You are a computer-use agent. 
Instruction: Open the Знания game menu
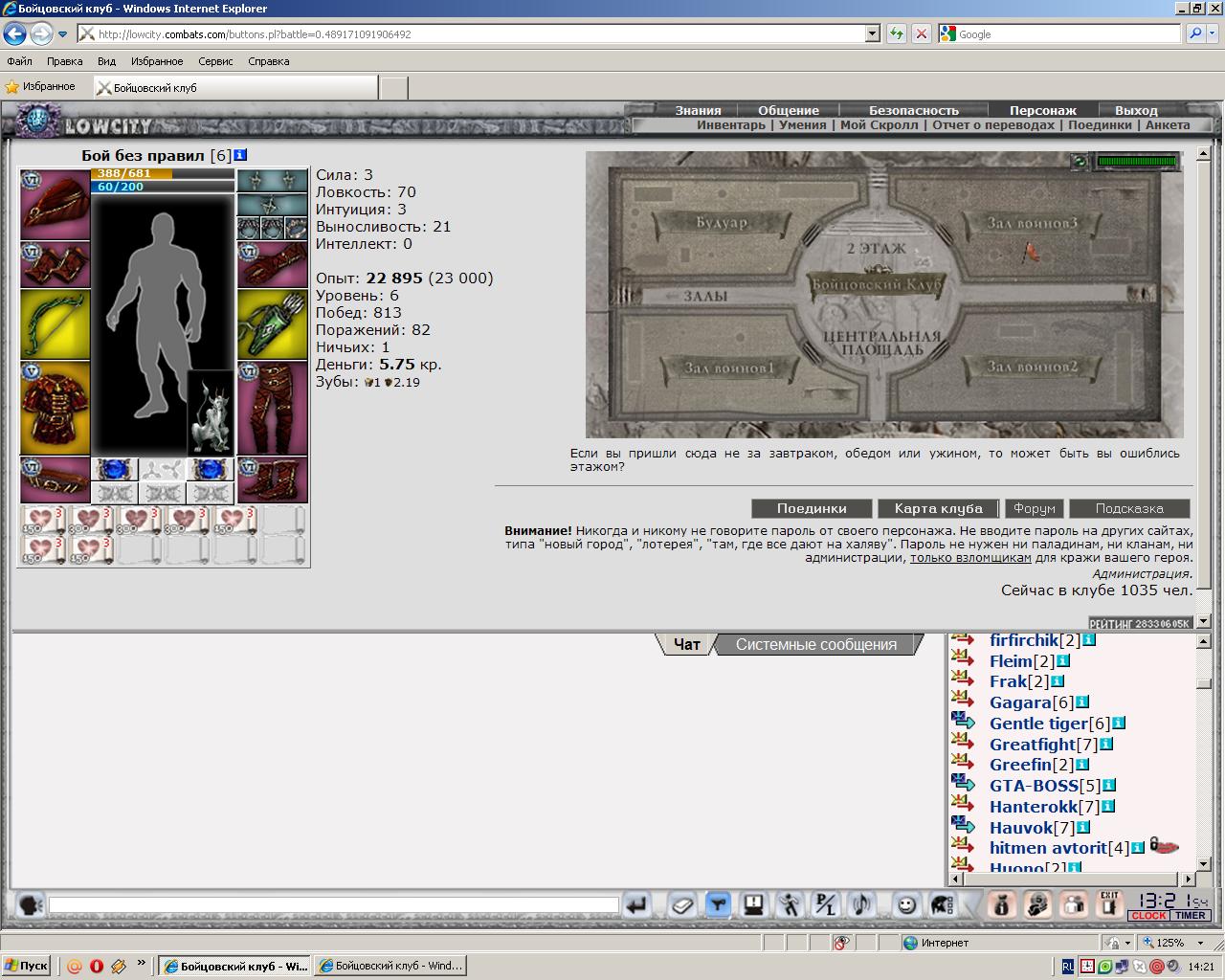(x=698, y=110)
